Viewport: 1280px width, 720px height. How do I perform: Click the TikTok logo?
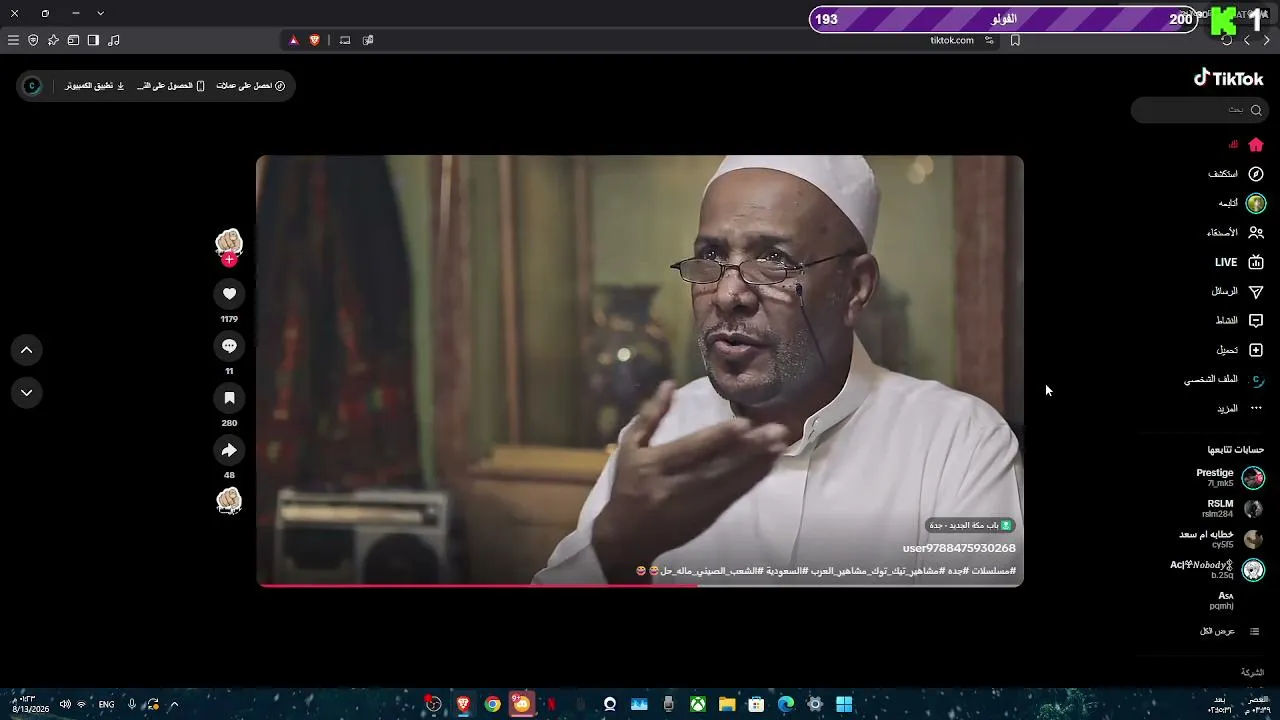[x=1229, y=78]
